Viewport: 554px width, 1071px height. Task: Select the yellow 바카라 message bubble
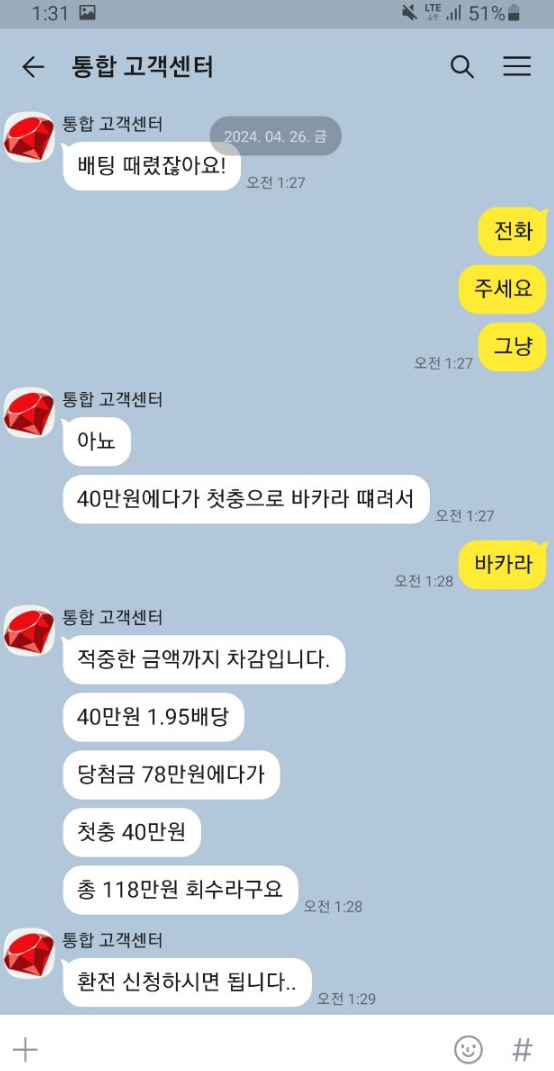[503, 565]
